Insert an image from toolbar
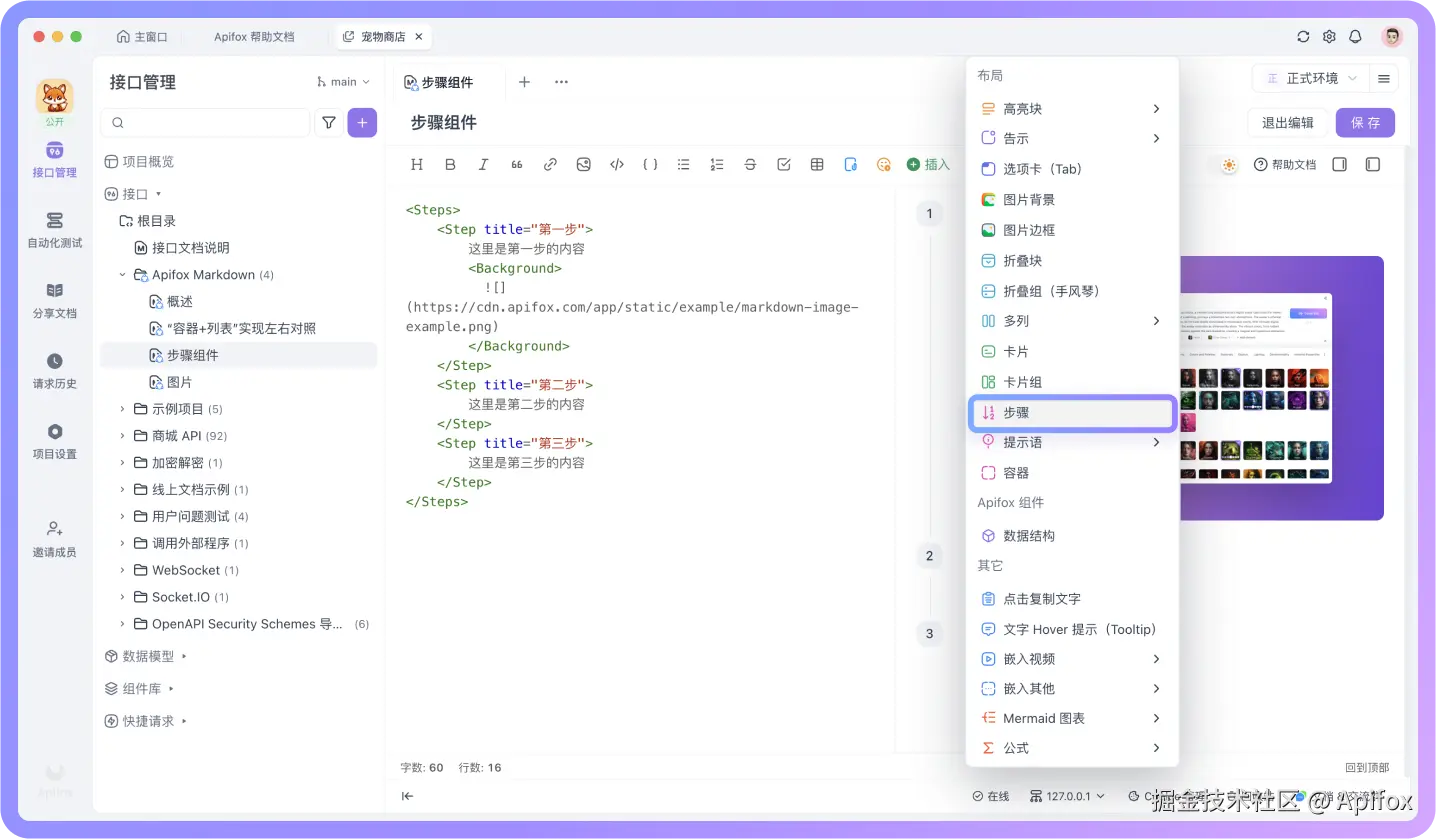The height and width of the screenshot is (839, 1436). tap(583, 165)
